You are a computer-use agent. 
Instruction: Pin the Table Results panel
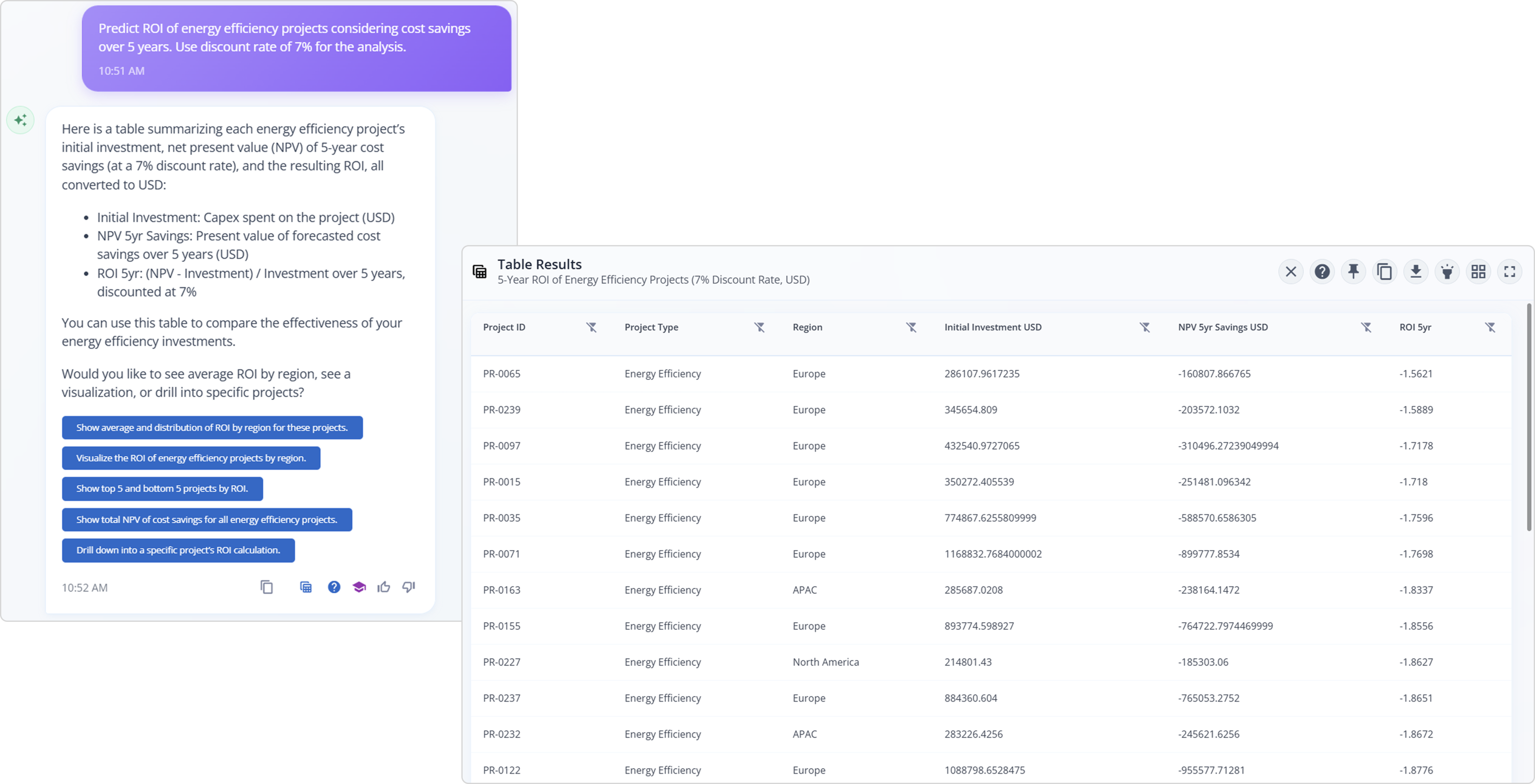tap(1353, 272)
